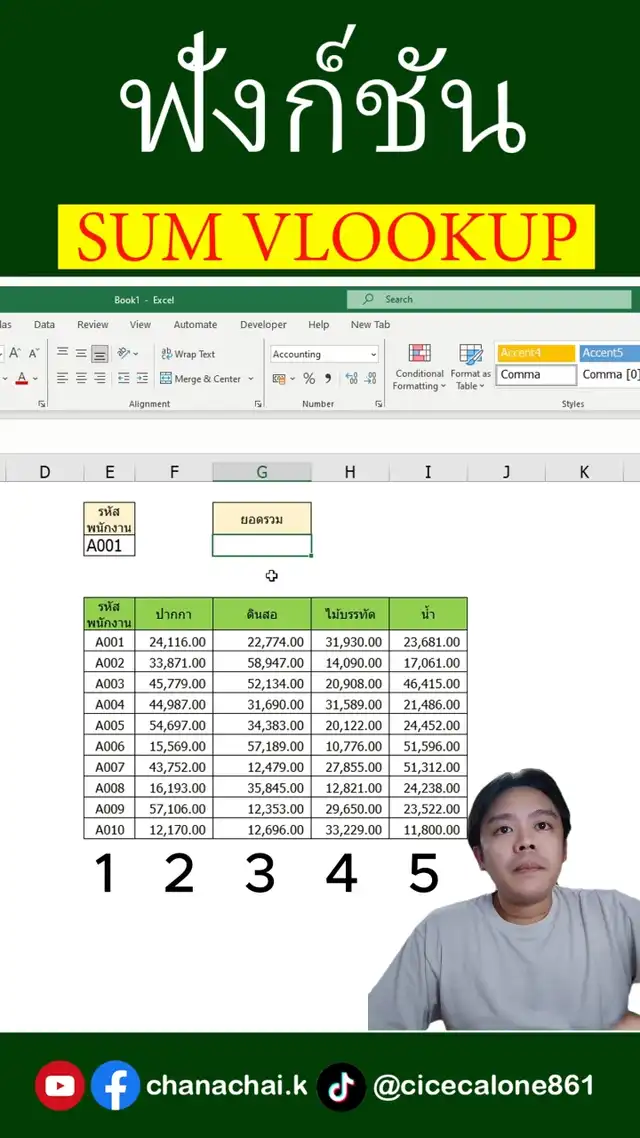Click the Percent Style icon
Screen dimensions: 640x1138
[309, 379]
